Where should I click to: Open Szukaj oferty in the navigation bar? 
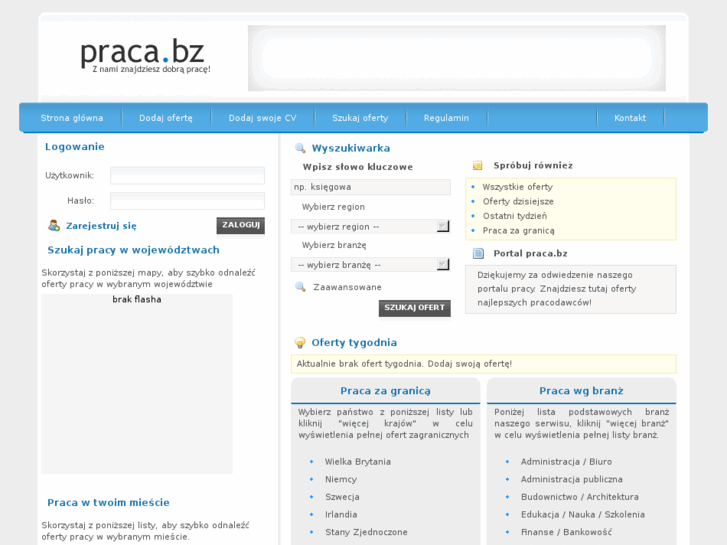[360, 118]
